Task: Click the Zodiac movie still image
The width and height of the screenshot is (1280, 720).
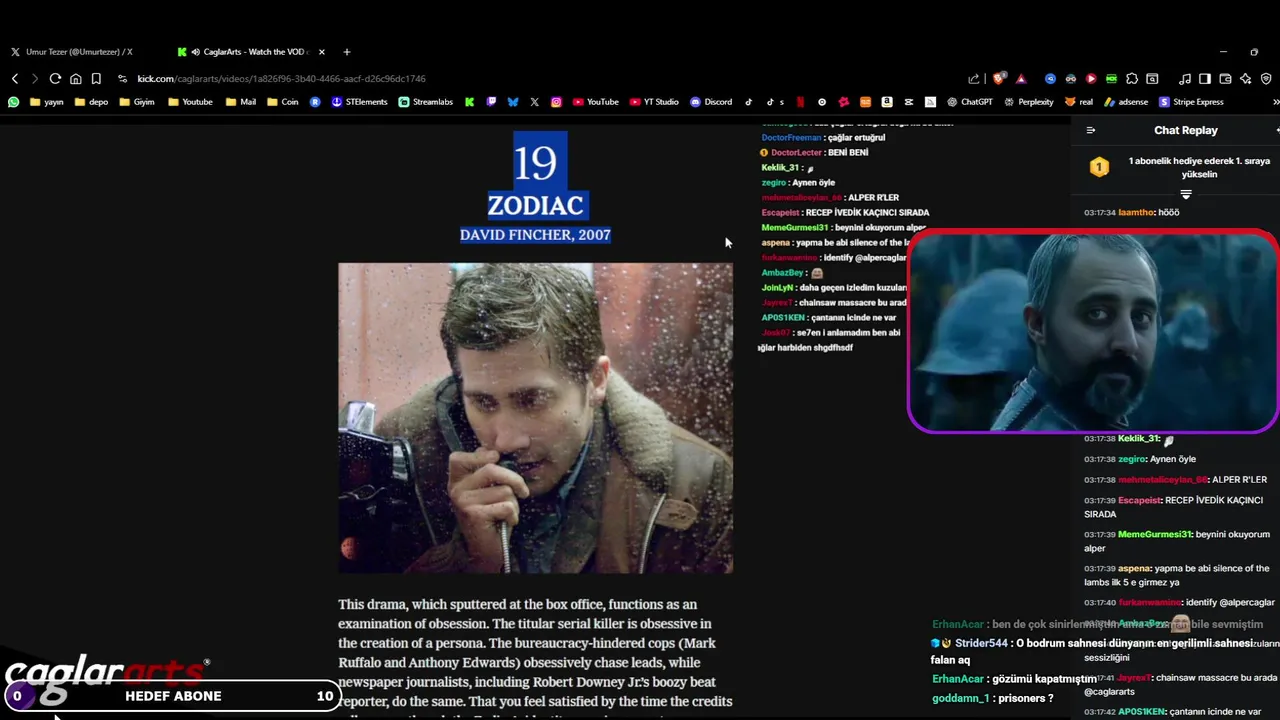Action: (535, 418)
